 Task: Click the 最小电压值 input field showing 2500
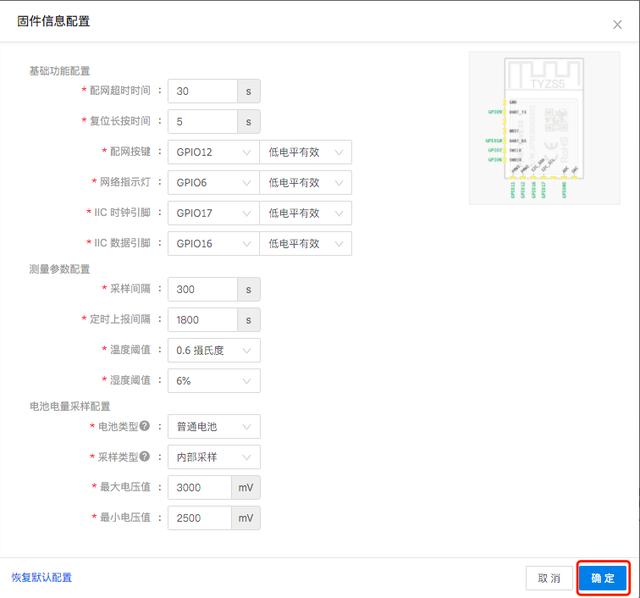point(200,518)
